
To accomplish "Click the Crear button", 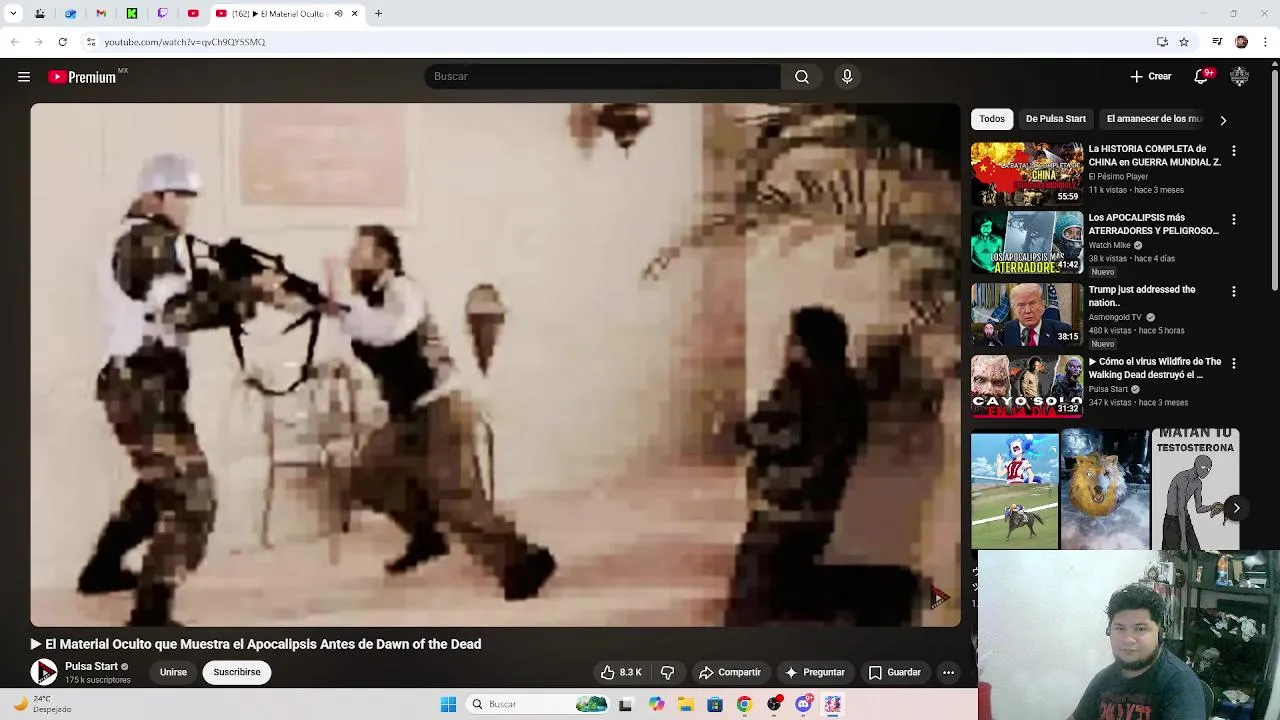I will pos(1150,76).
